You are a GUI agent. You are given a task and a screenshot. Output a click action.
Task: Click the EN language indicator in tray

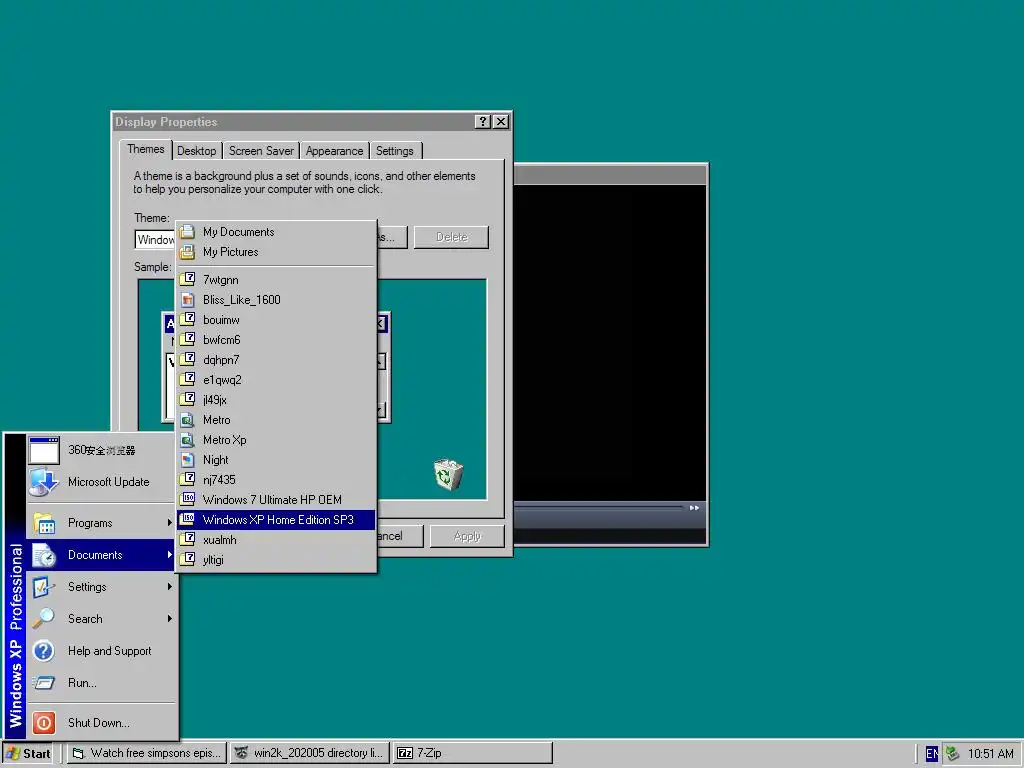[x=932, y=754]
